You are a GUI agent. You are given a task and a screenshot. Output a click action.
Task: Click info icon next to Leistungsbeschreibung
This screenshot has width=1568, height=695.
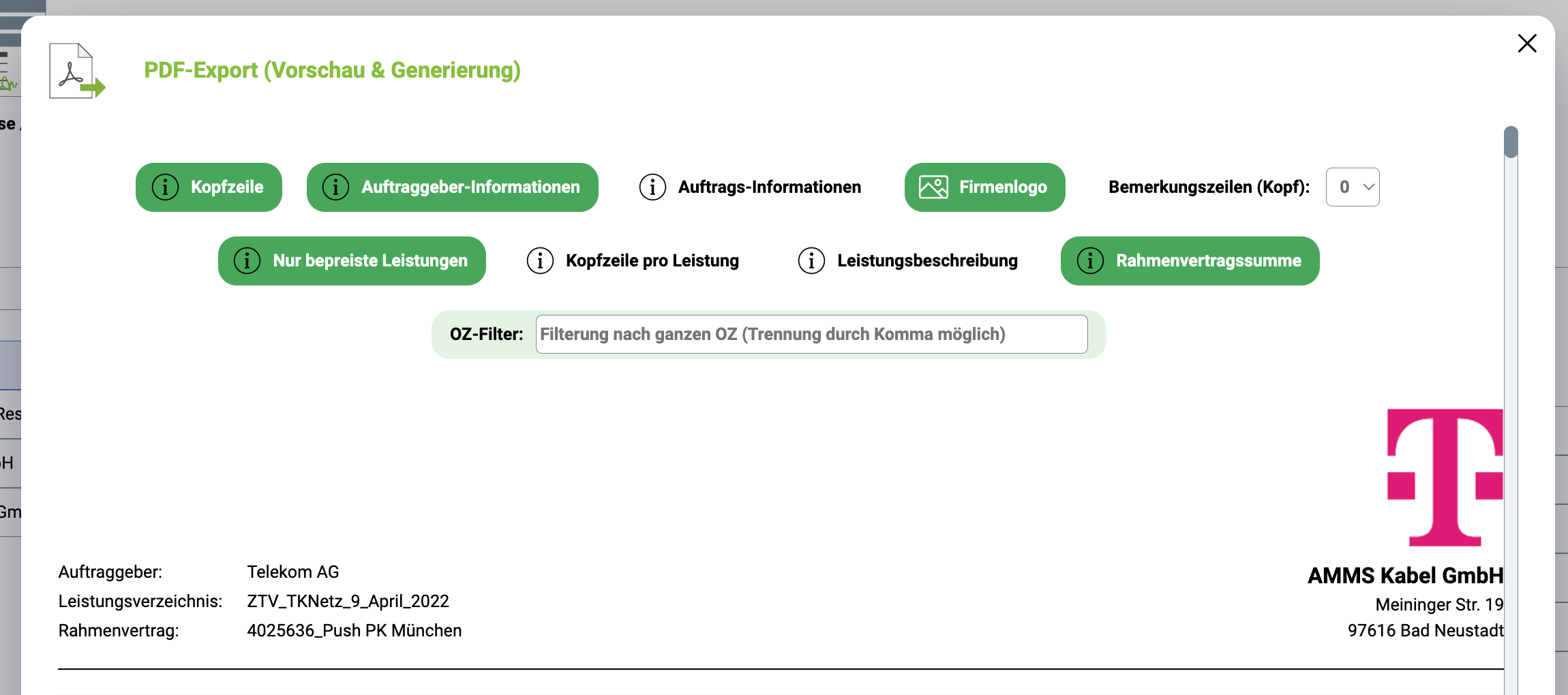[x=811, y=261]
